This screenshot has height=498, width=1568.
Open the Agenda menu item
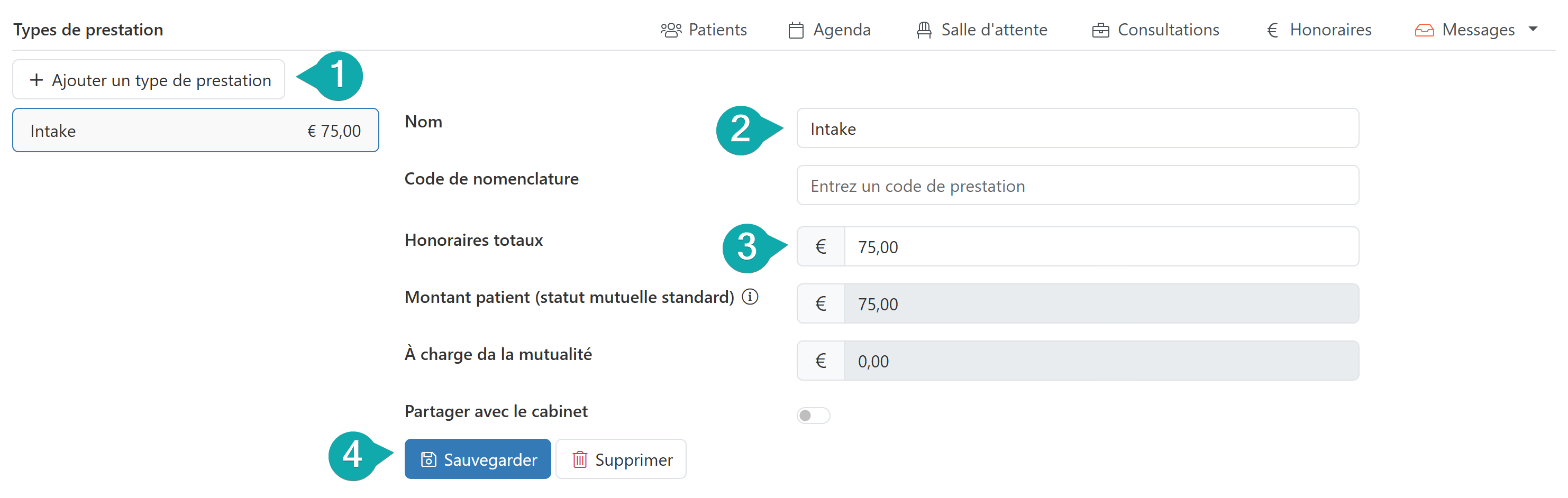click(x=841, y=30)
